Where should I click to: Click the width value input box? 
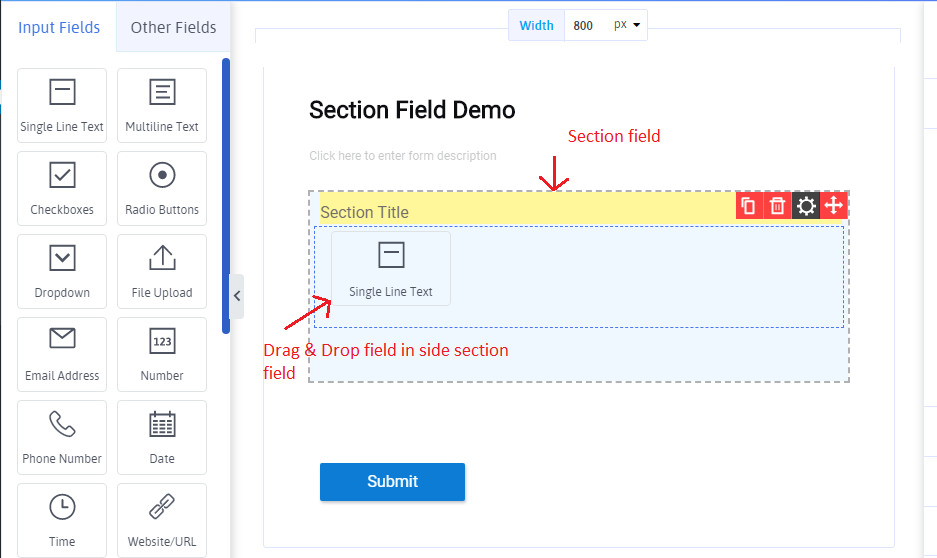(x=586, y=25)
